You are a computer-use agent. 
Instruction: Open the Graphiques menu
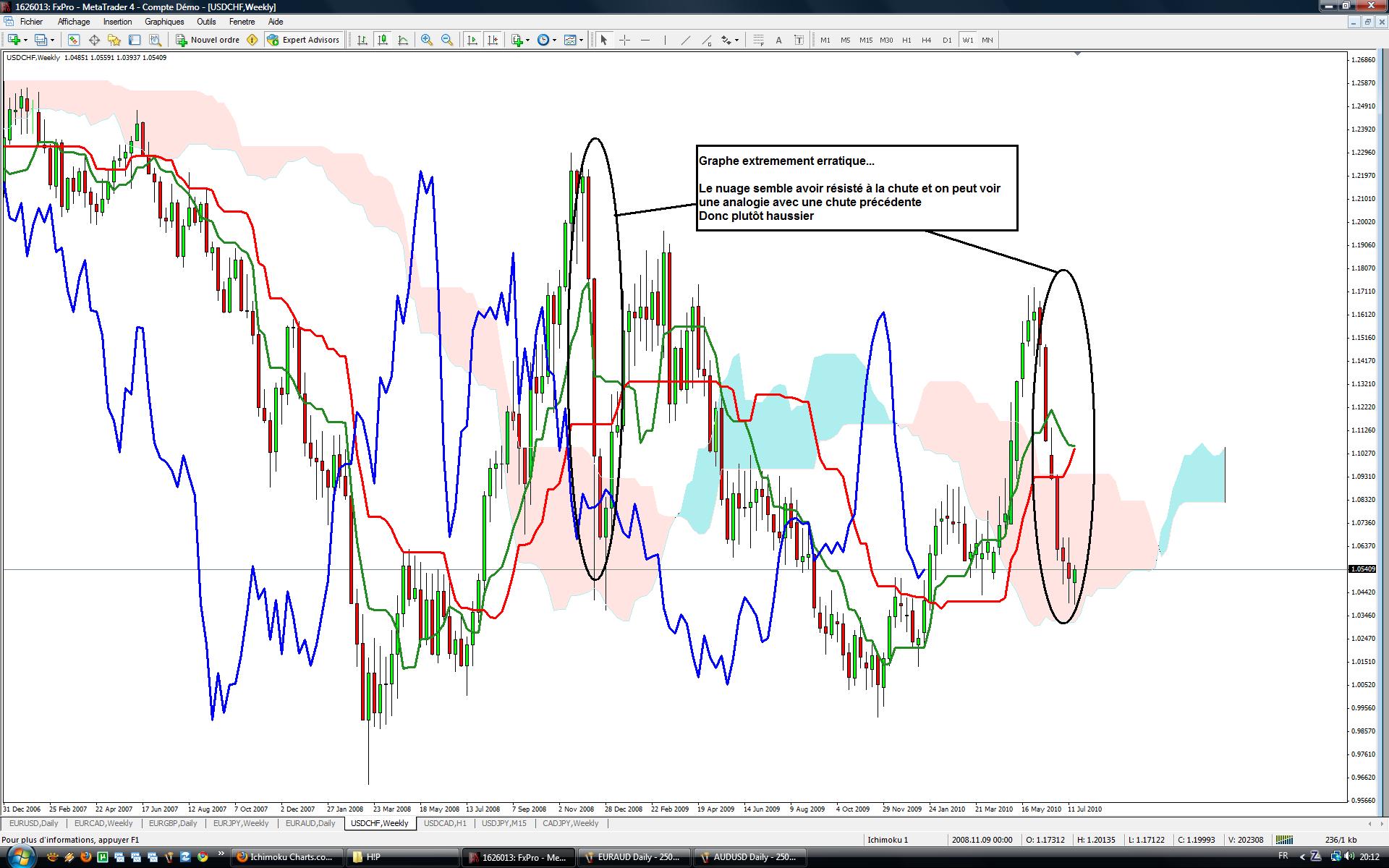click(x=164, y=22)
